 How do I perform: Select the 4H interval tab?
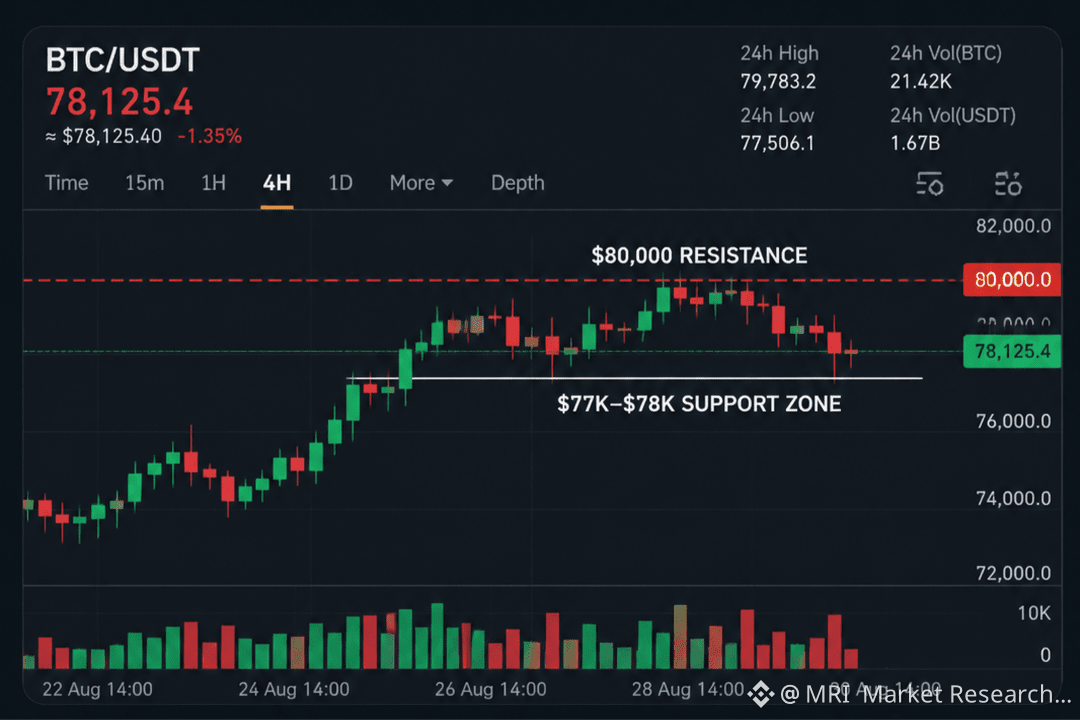[277, 183]
